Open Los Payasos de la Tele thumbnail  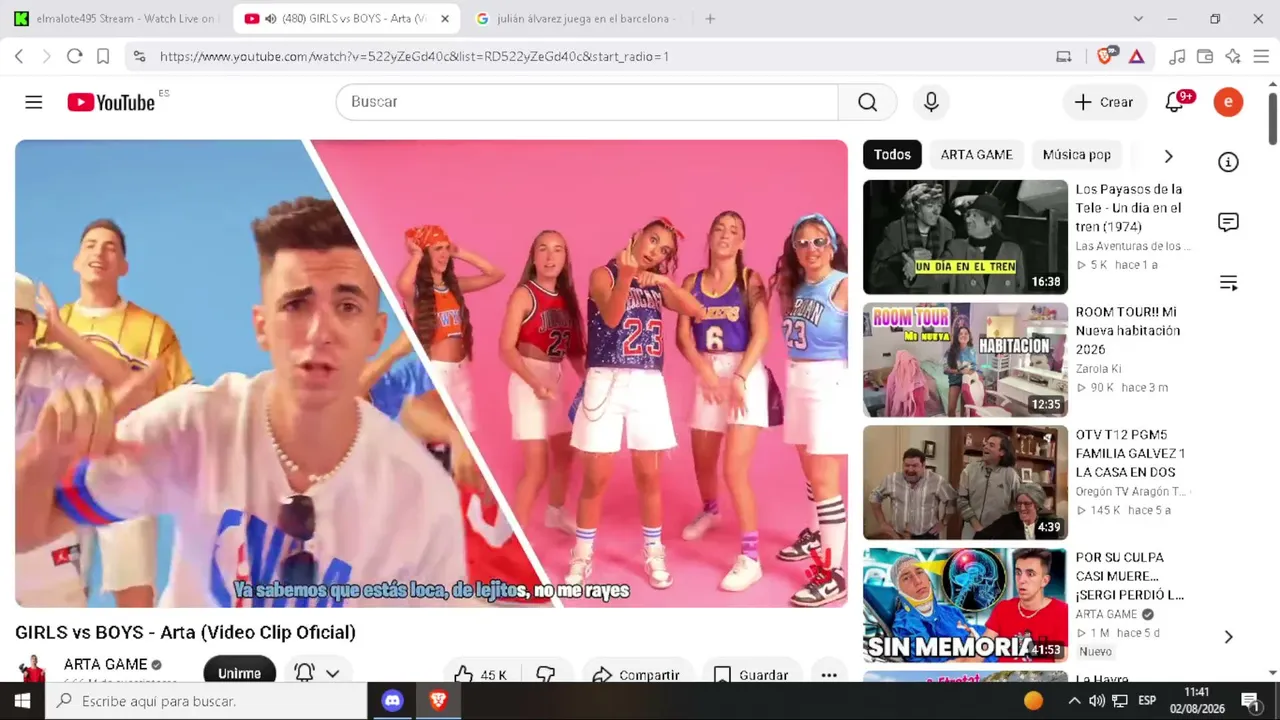965,237
